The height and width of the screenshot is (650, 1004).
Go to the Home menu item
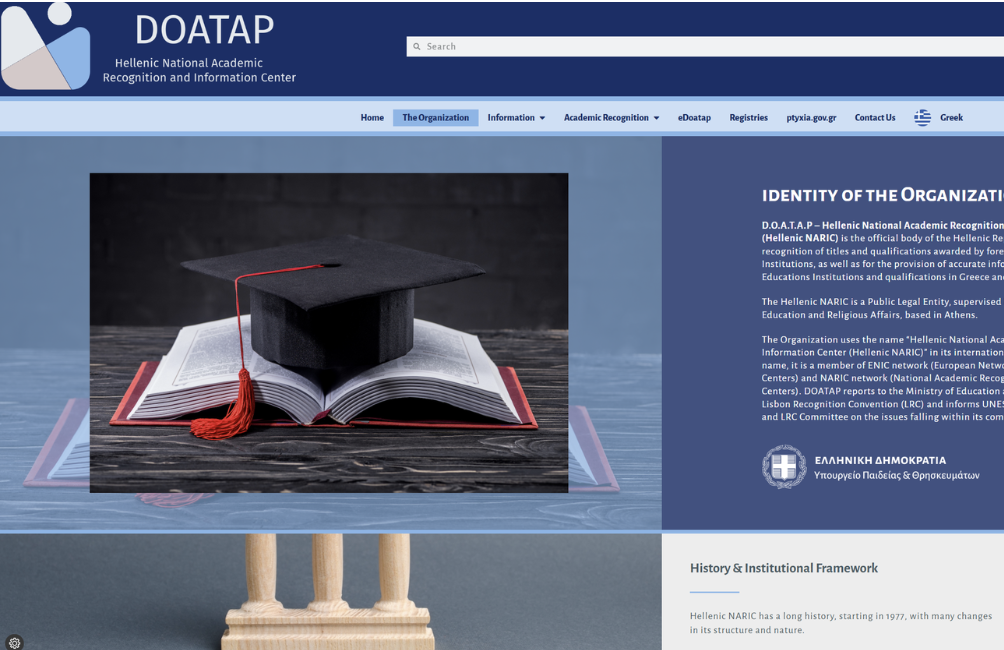372,118
